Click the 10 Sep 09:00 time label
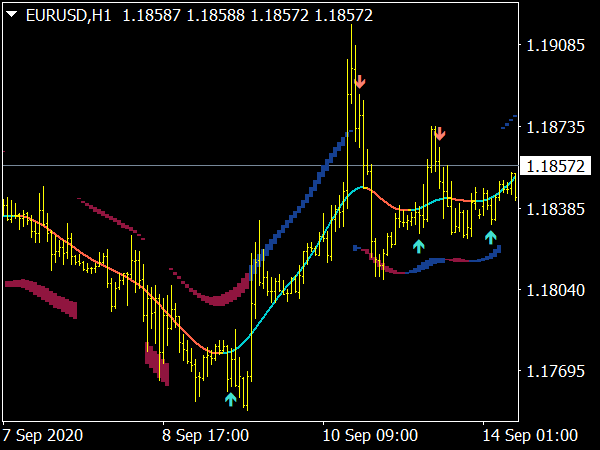Image resolution: width=600 pixels, height=450 pixels. [370, 435]
